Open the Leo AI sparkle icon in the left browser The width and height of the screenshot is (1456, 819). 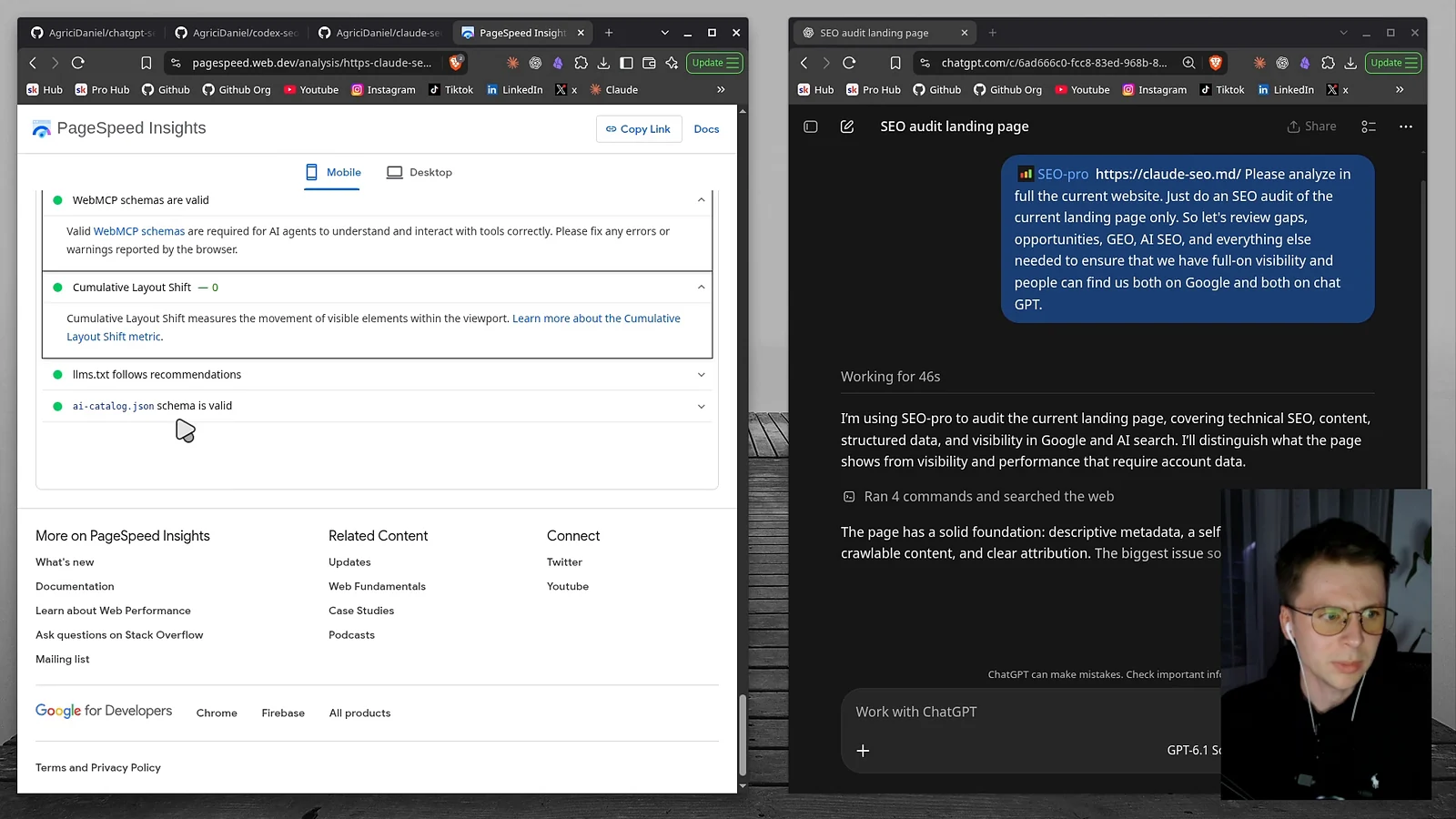(x=672, y=63)
